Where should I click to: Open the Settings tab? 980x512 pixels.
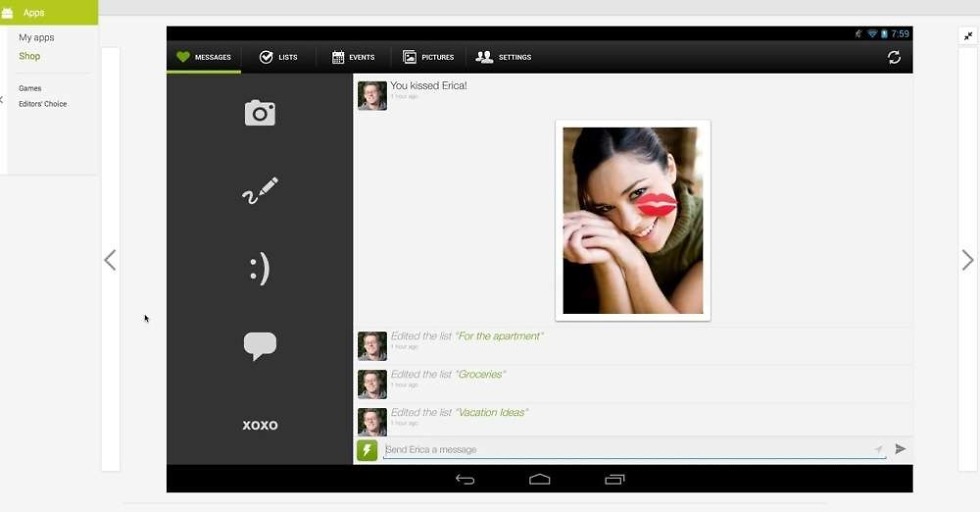point(504,57)
